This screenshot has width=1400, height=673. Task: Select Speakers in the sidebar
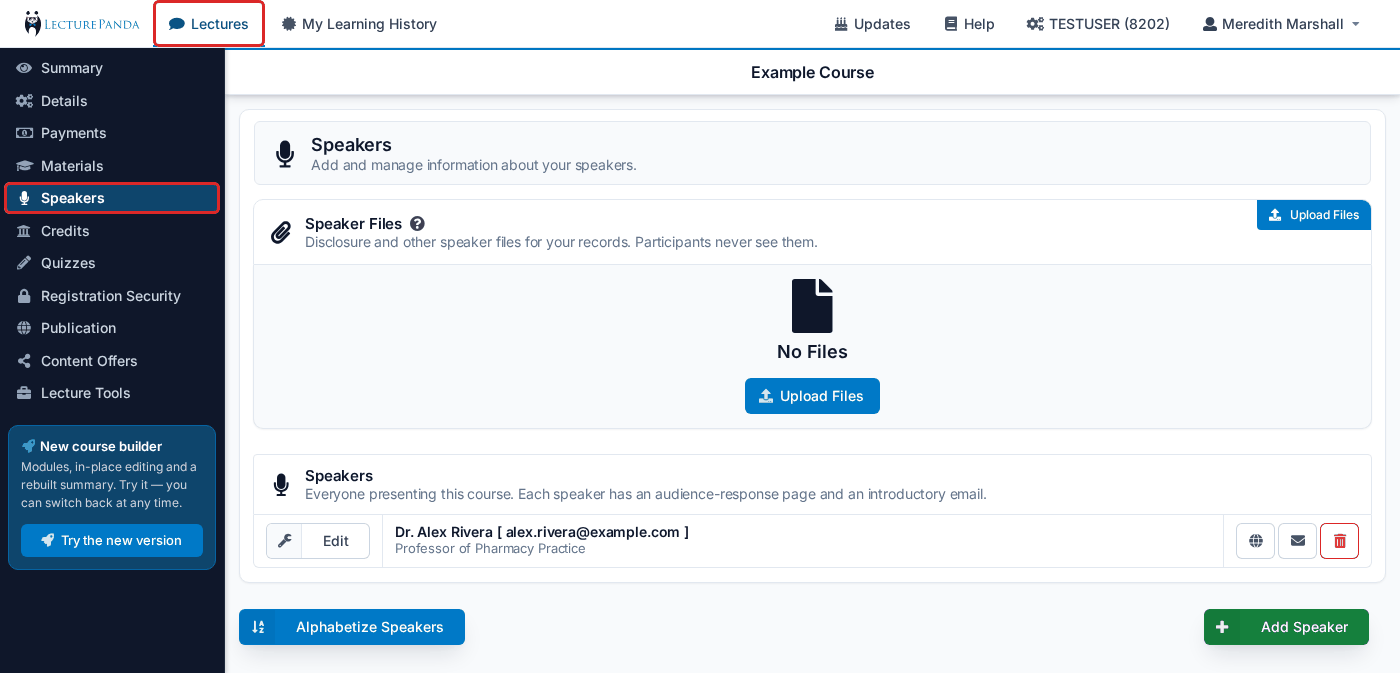tap(112, 198)
